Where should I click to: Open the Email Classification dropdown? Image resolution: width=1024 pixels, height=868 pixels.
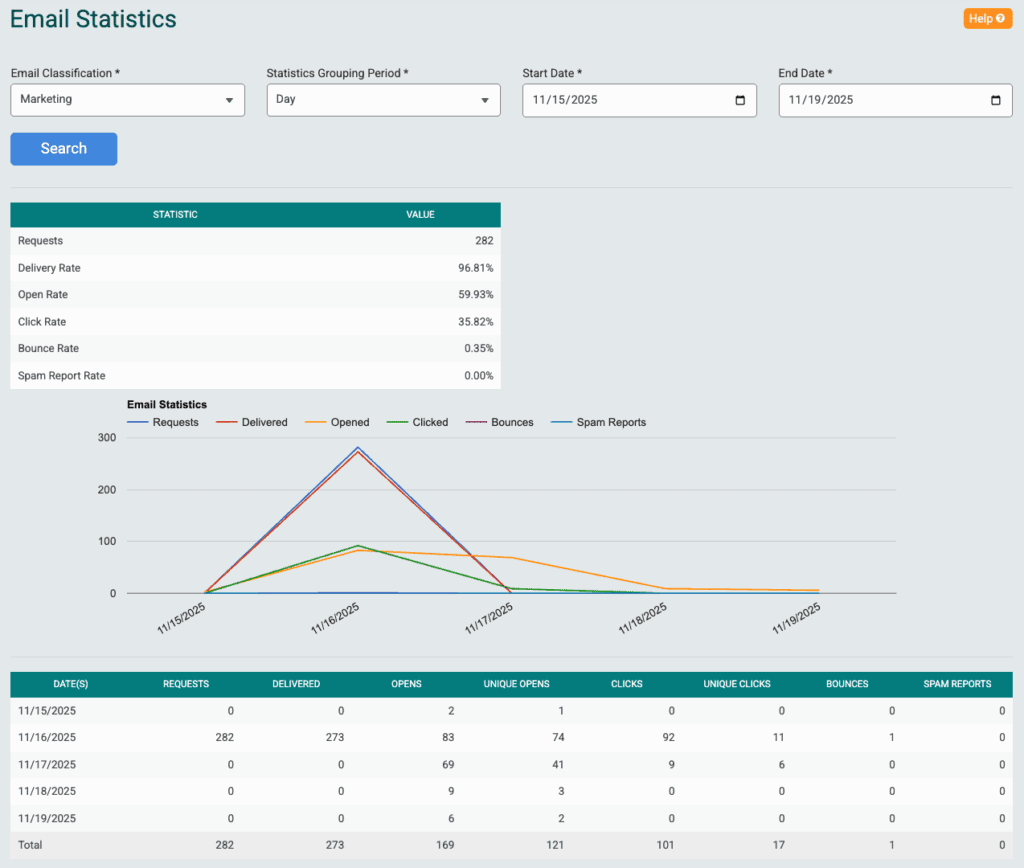click(x=127, y=100)
